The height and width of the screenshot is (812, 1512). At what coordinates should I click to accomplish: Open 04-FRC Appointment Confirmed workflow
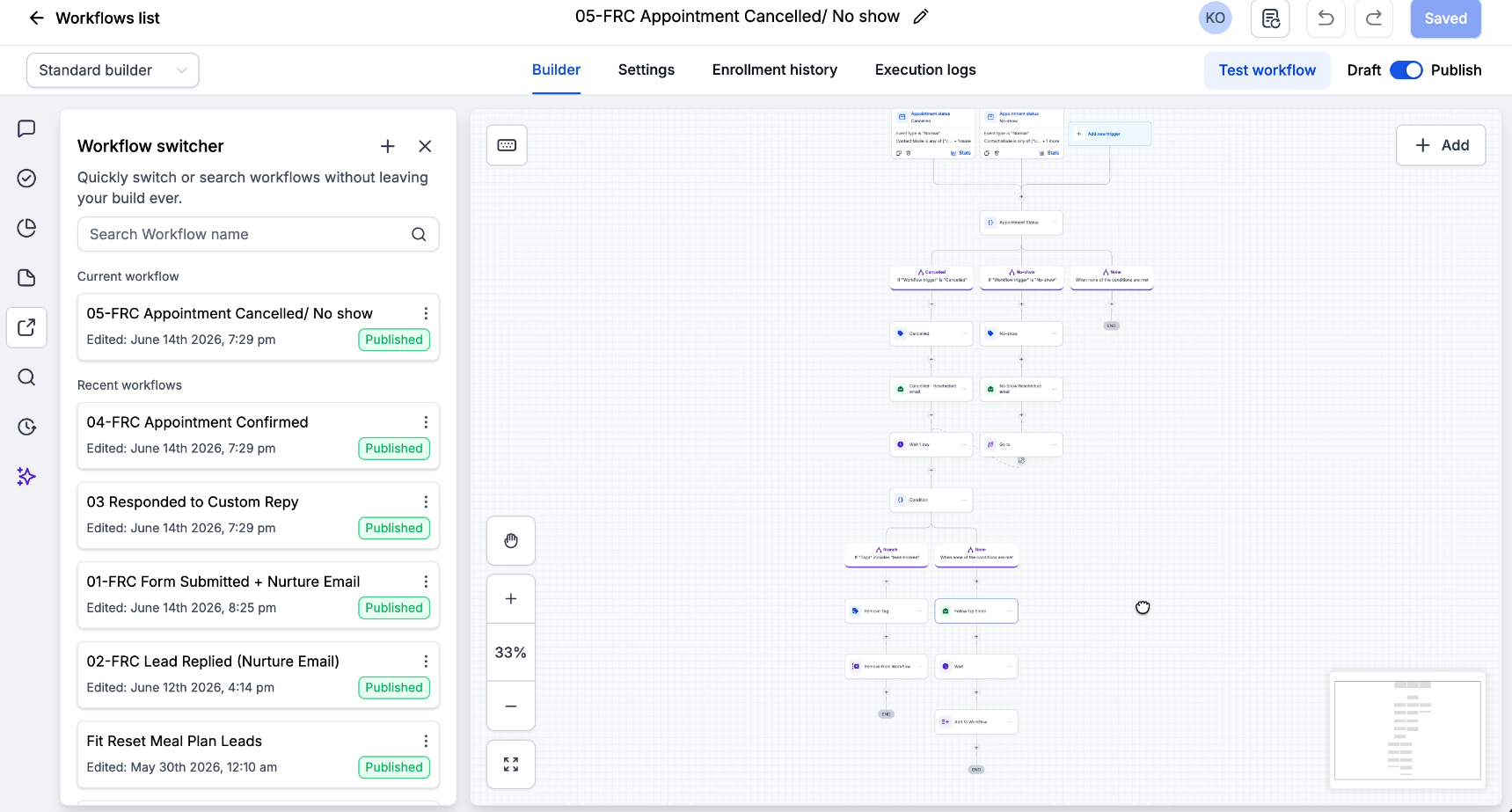pyautogui.click(x=258, y=435)
